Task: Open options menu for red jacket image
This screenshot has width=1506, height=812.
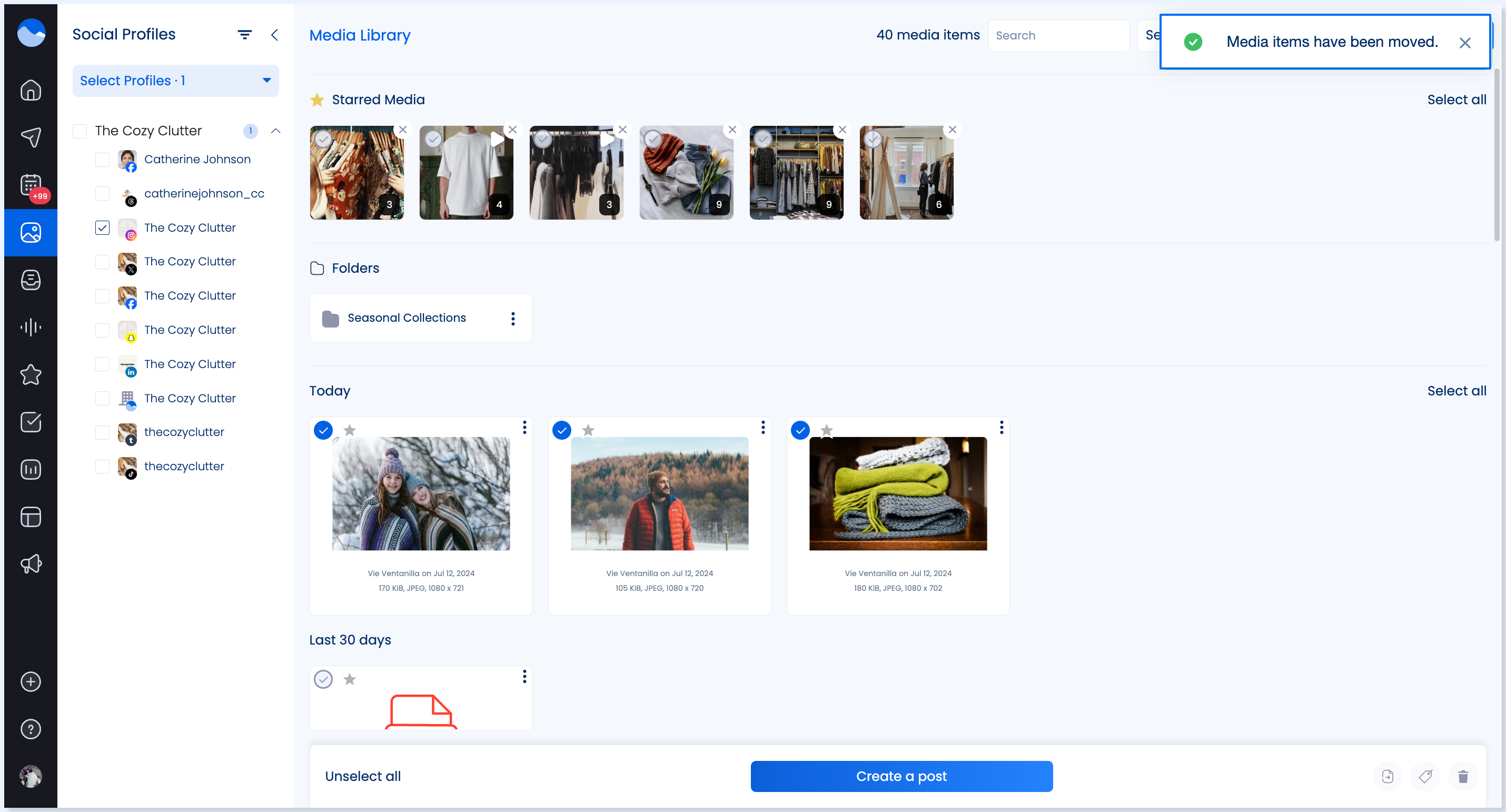Action: [763, 428]
